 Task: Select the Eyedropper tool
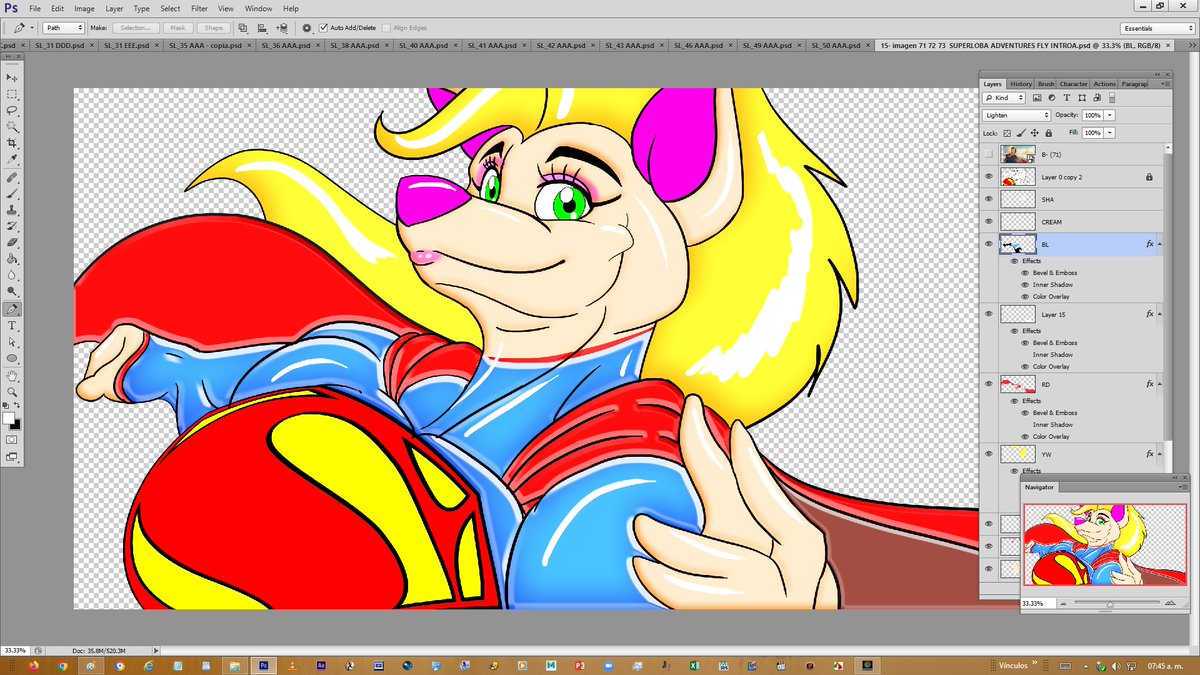point(12,160)
